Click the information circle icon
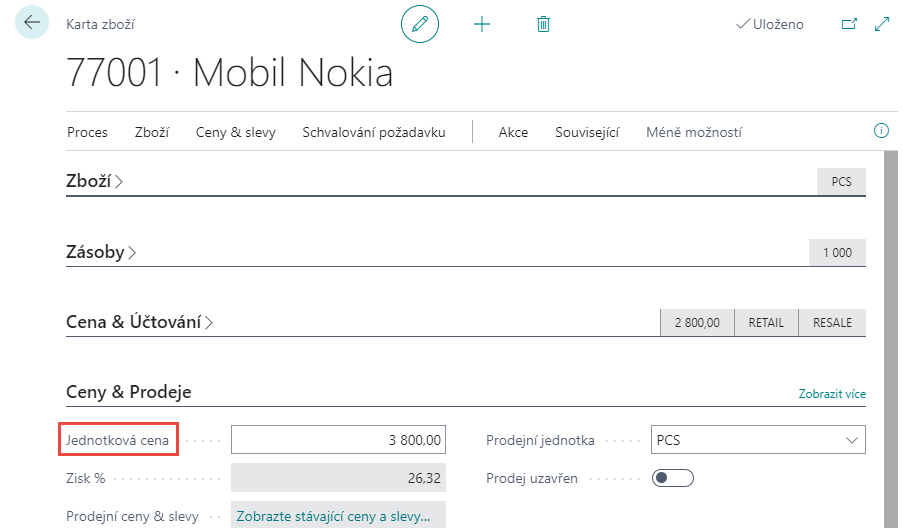 click(881, 131)
